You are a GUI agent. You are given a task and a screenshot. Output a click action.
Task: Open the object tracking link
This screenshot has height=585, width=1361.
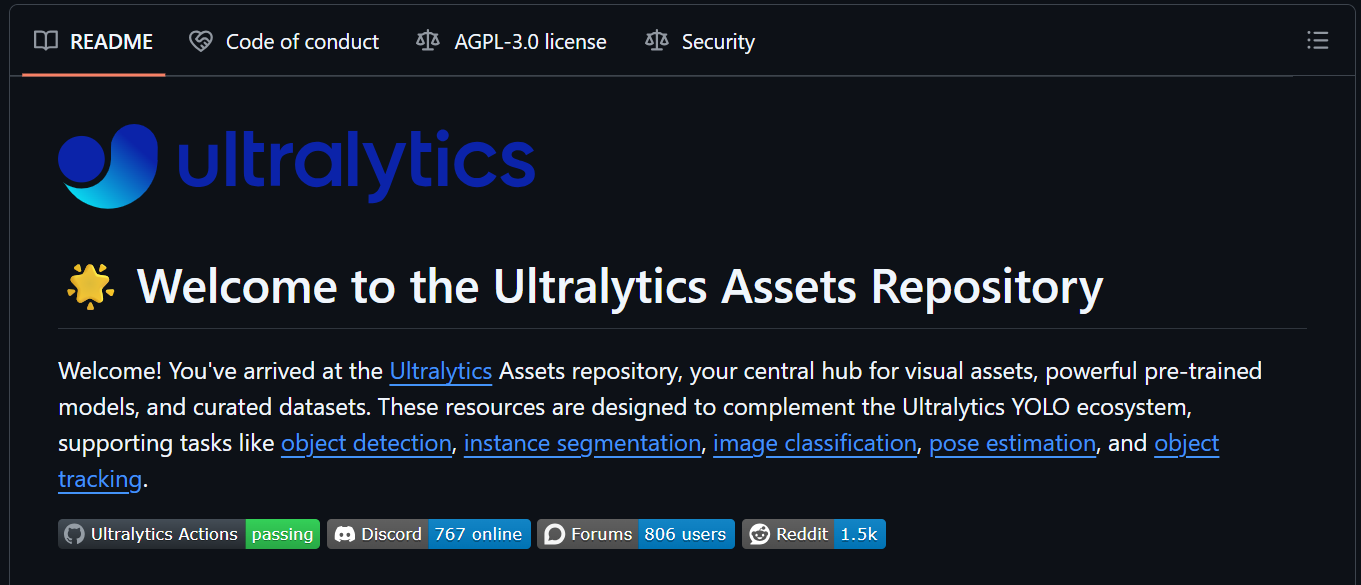click(1187, 443)
